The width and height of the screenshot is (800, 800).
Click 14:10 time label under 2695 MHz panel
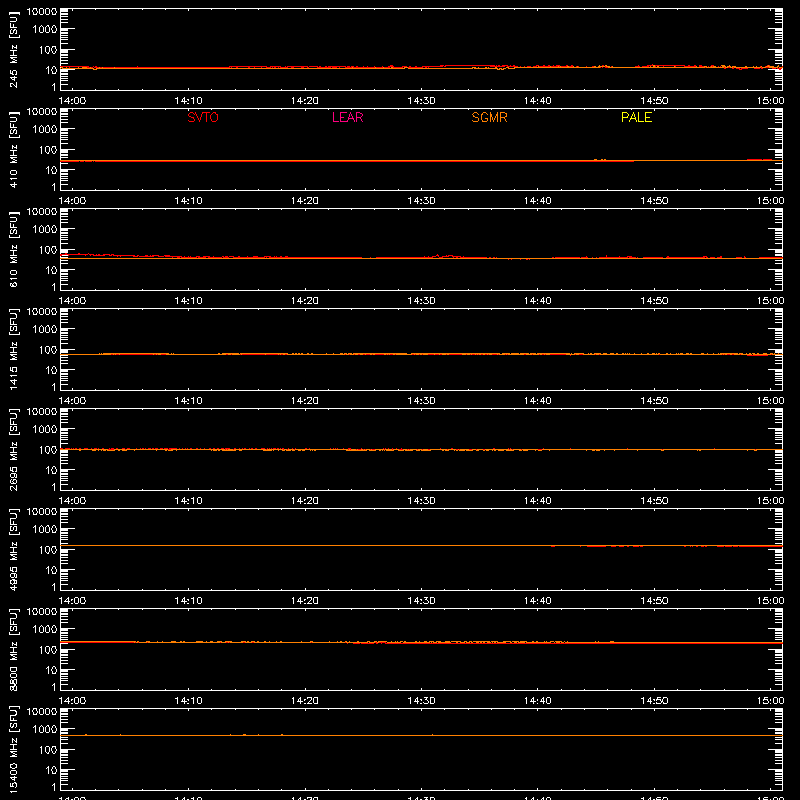click(188, 501)
